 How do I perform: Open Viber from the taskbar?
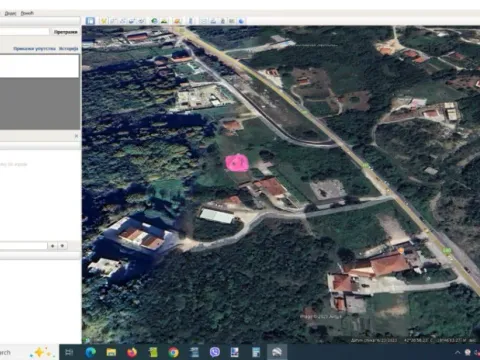215,352
